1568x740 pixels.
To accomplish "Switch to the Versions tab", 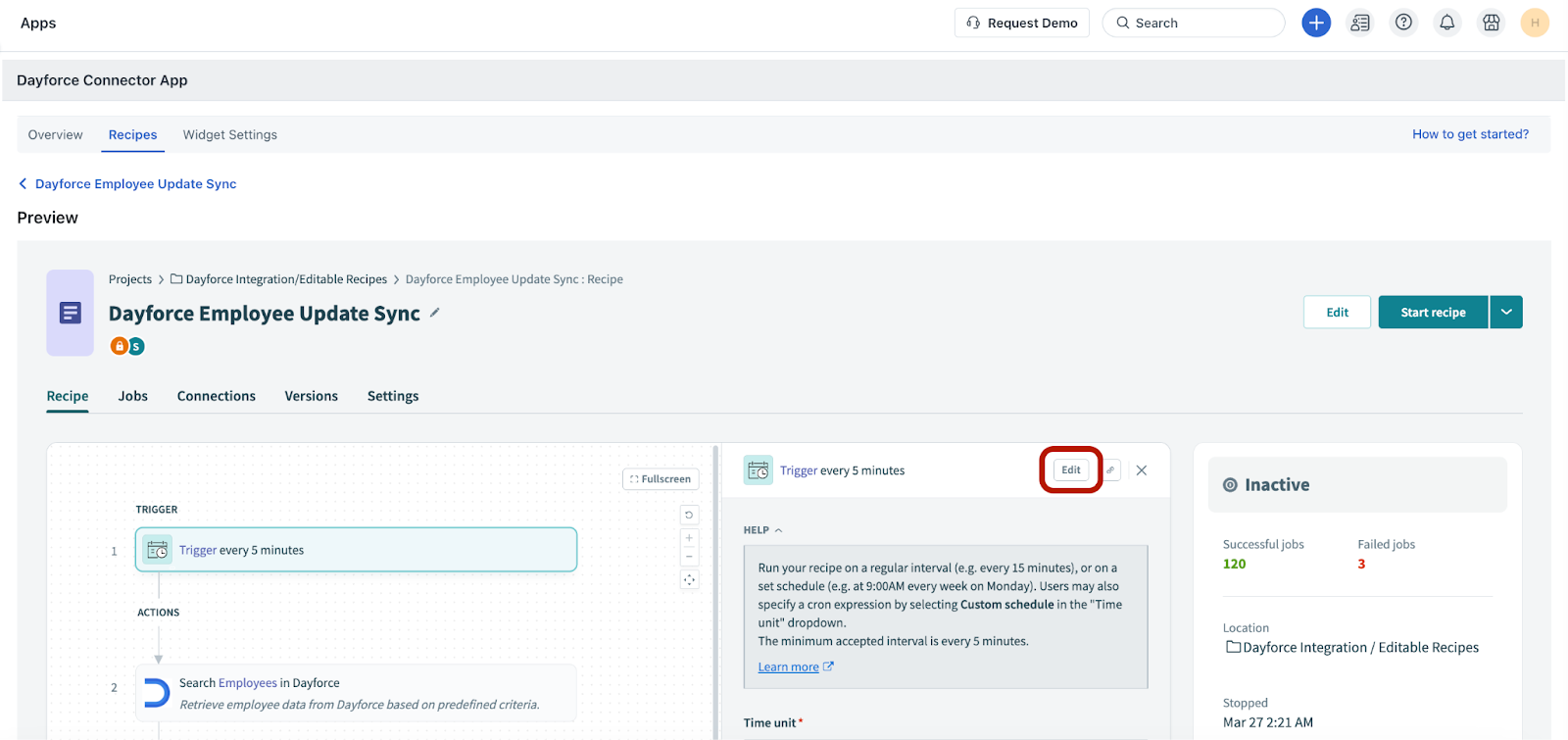I will (312, 396).
